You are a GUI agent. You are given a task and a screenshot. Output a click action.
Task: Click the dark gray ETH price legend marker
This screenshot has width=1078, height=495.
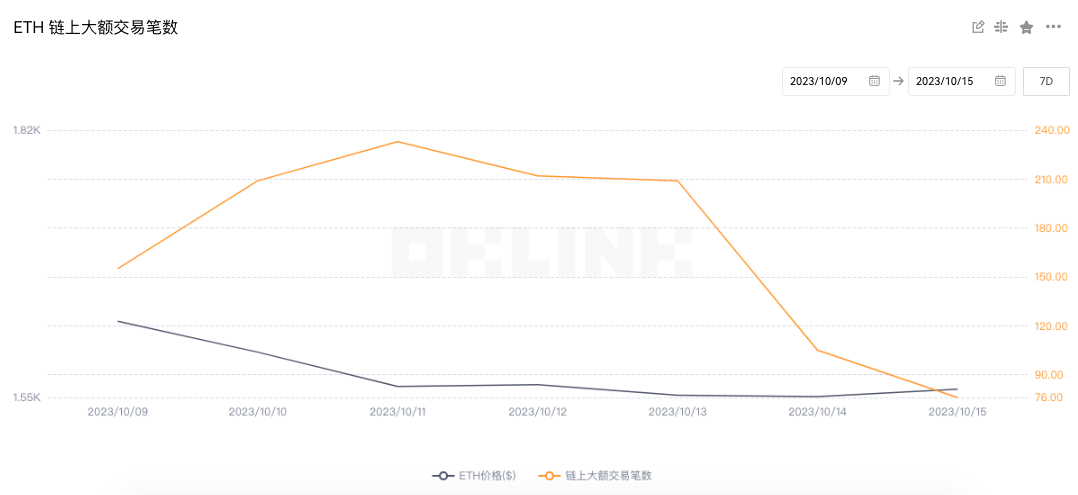[x=442, y=476]
